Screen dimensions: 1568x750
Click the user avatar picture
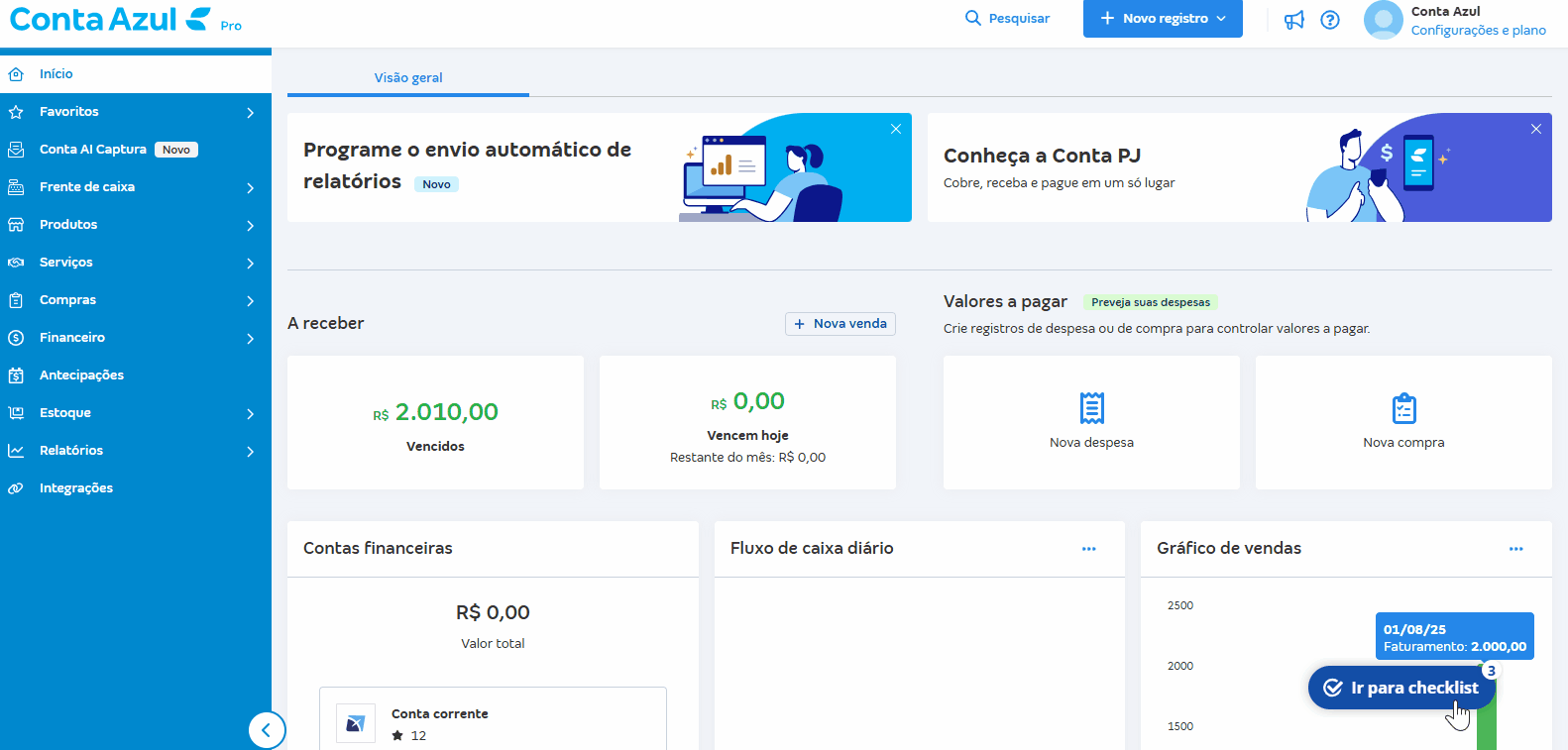coord(1384,20)
